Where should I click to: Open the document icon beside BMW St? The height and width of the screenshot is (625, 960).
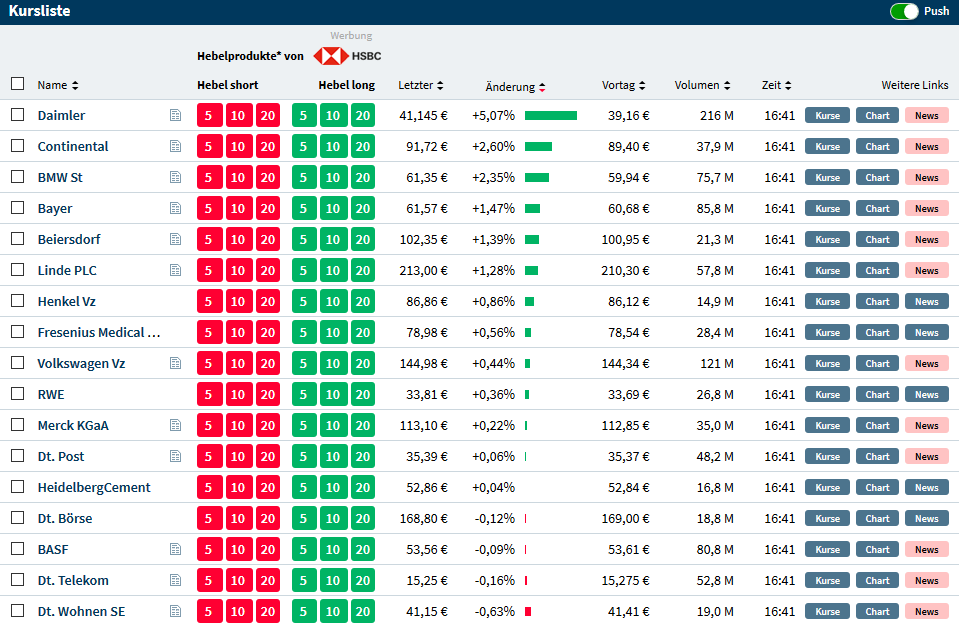click(176, 178)
